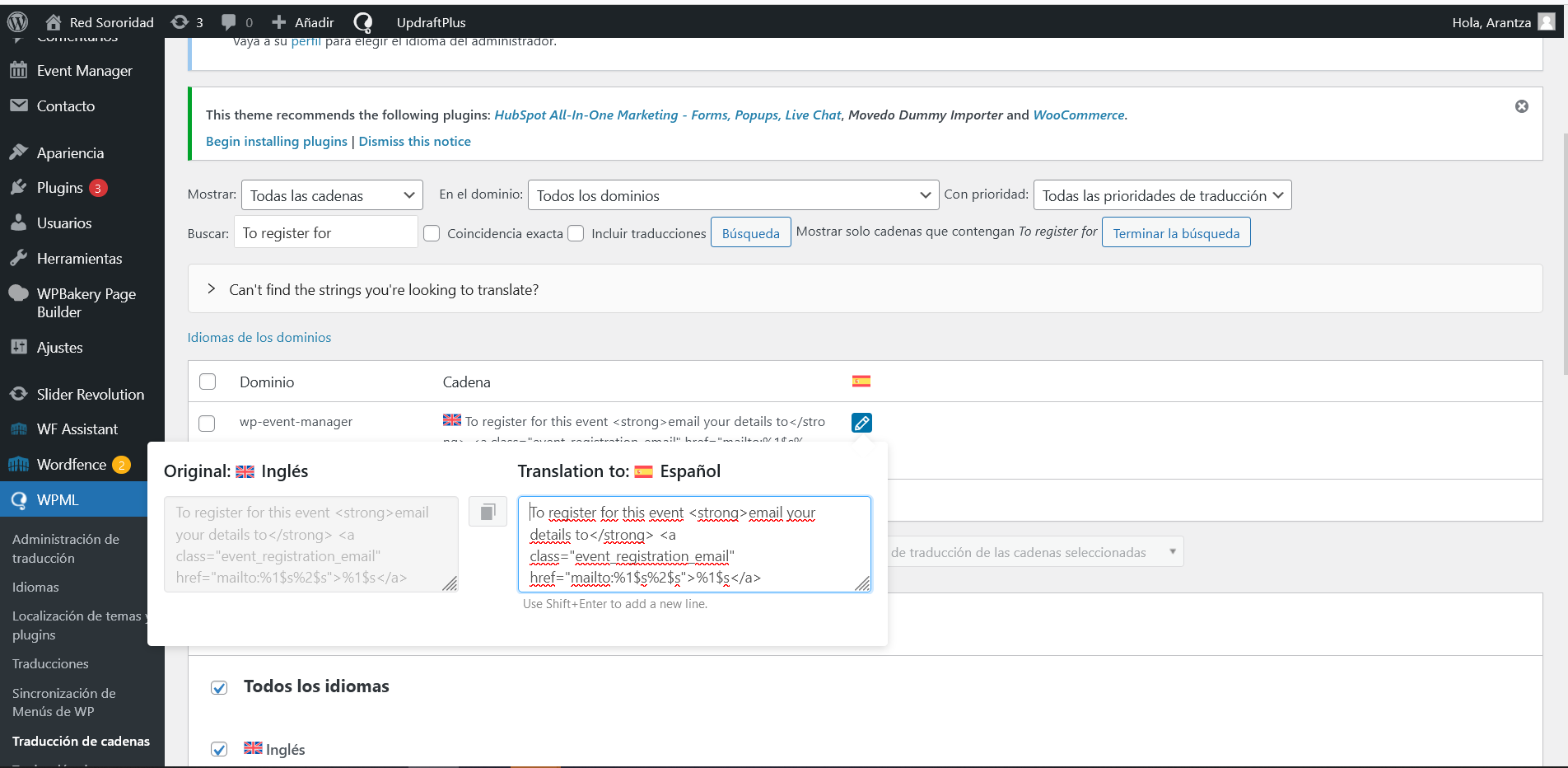Screen dimensions: 1568x768
Task: Click the Terminar la búsqueda button
Action: tap(1175, 233)
